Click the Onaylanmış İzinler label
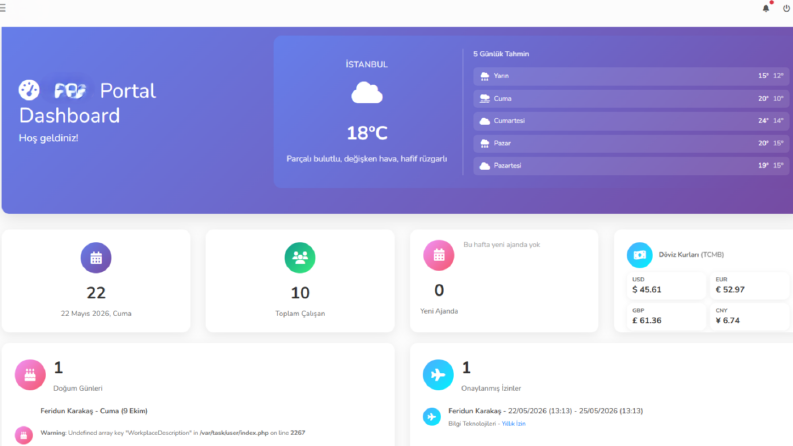The width and height of the screenshot is (793, 446). pyautogui.click(x=491, y=388)
